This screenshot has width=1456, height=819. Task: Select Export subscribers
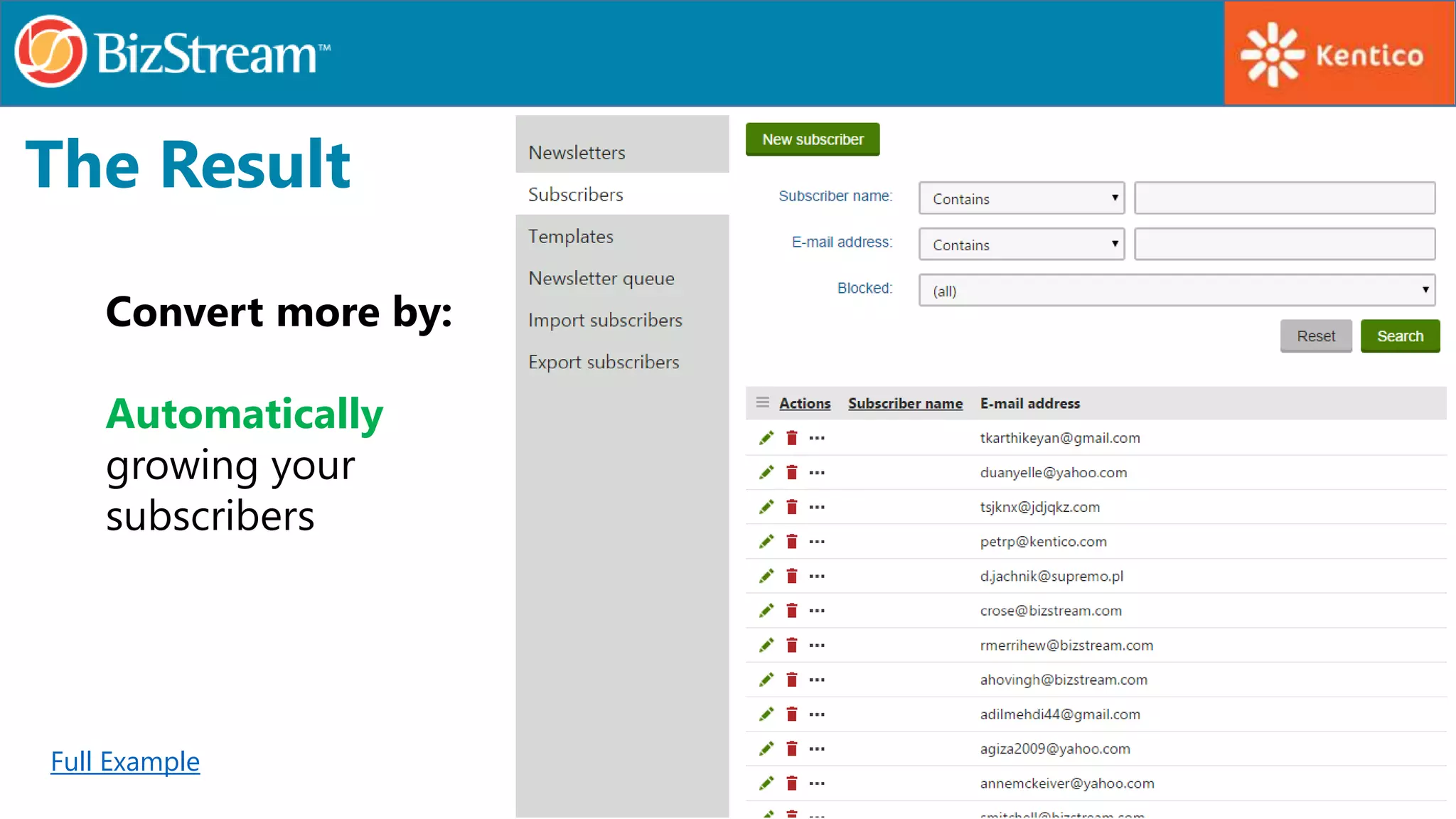coord(604,363)
